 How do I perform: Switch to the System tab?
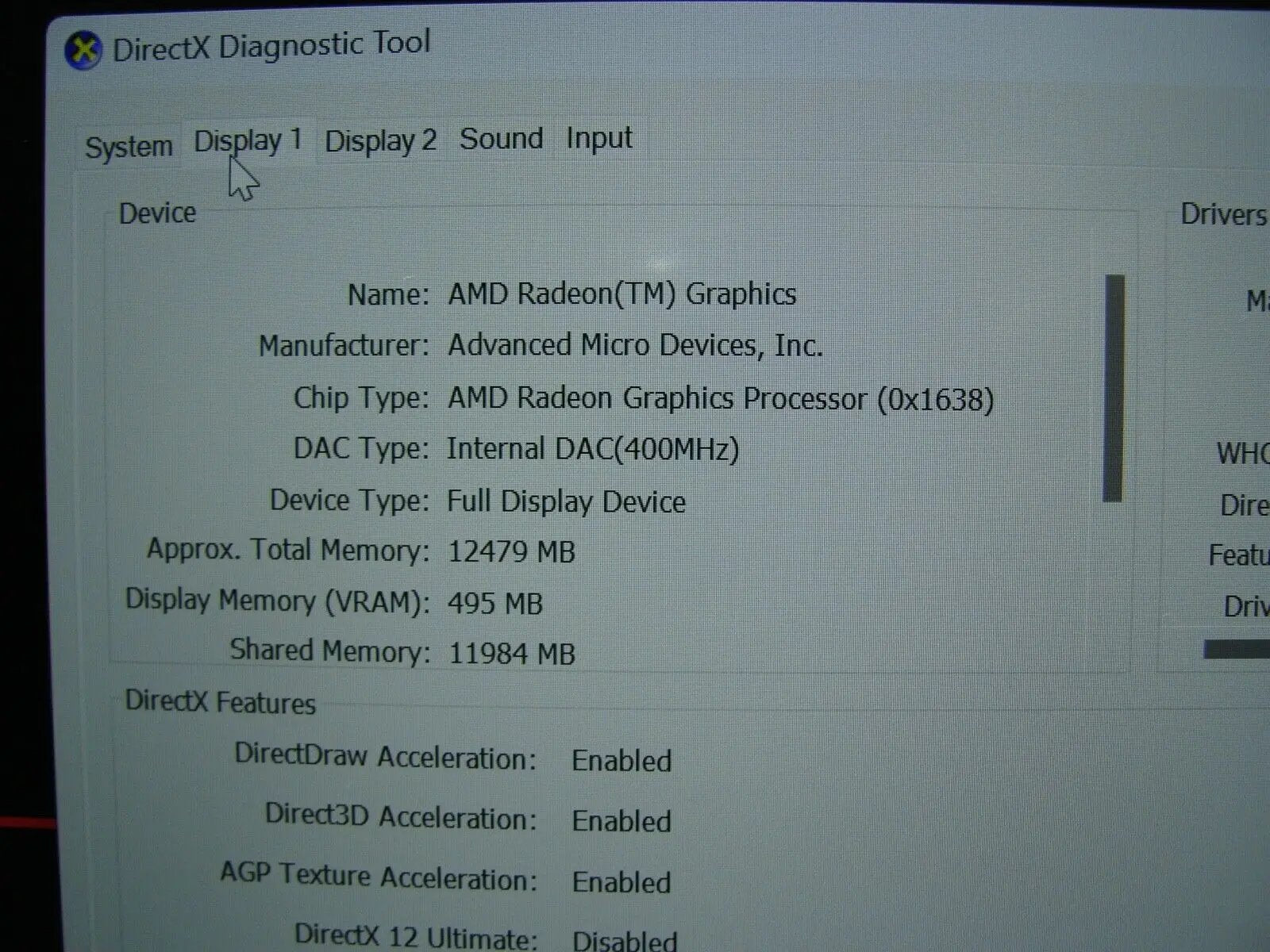(129, 147)
